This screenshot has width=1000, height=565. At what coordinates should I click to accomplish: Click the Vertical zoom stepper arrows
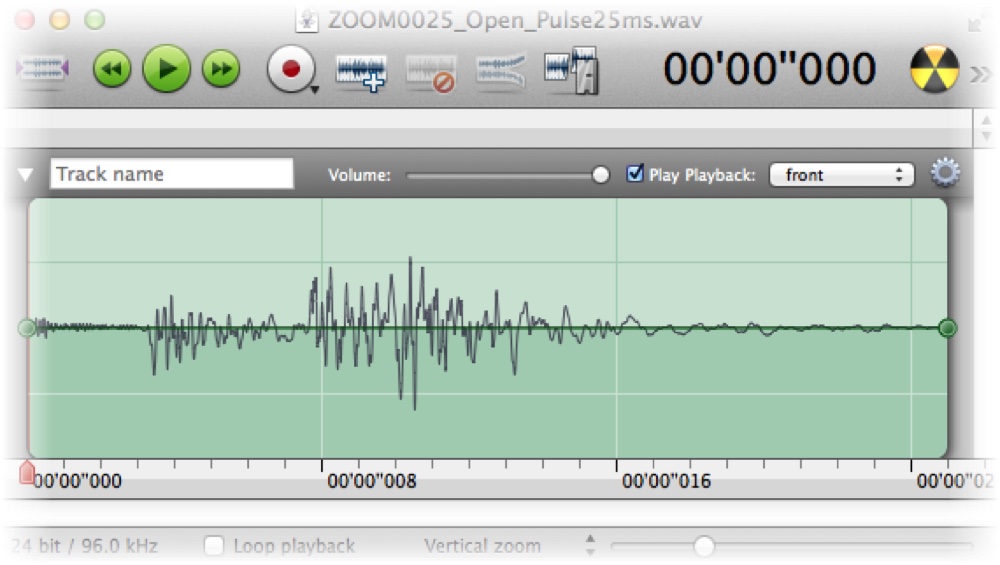click(x=591, y=545)
